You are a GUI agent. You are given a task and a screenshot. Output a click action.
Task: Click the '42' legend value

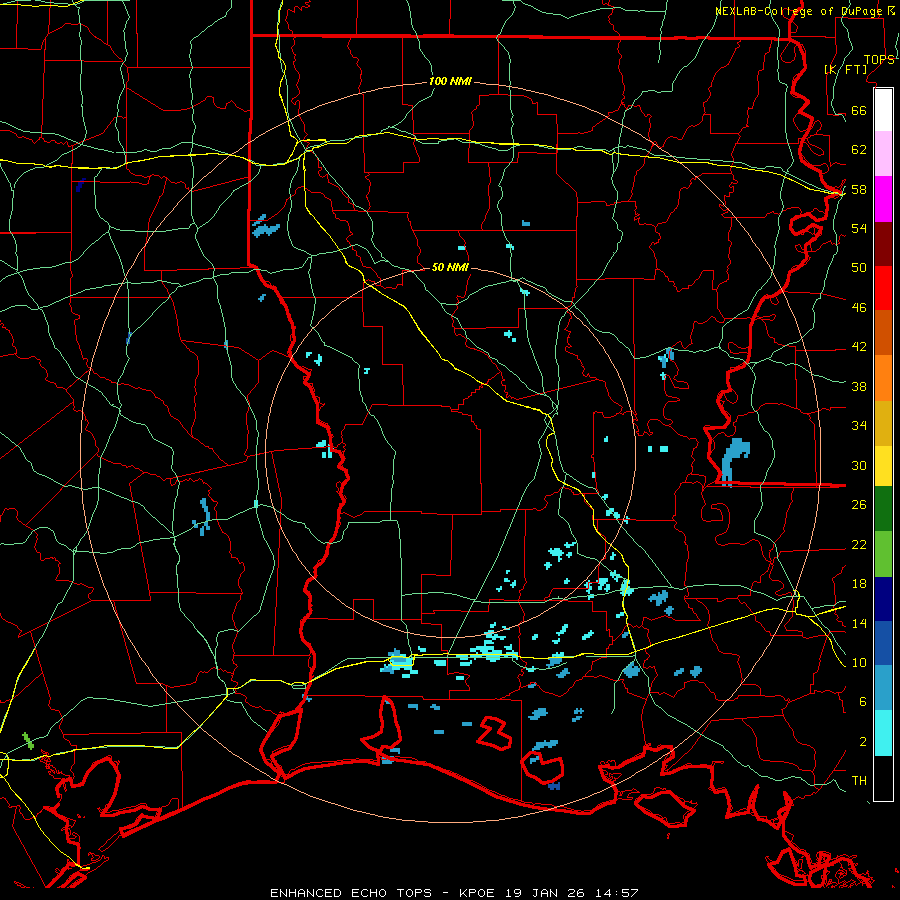(x=859, y=346)
